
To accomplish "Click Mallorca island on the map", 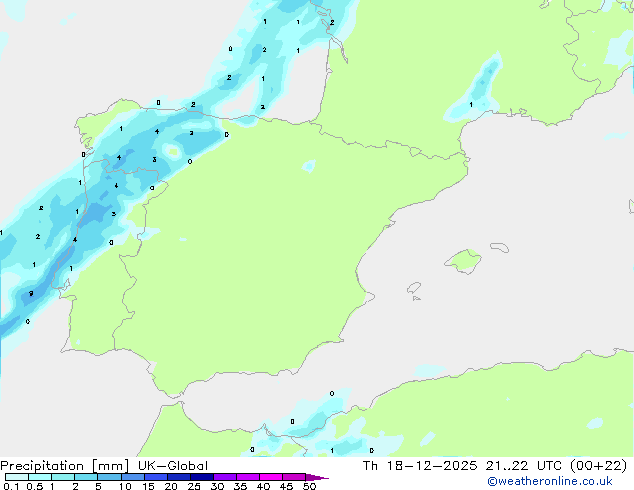I will click(x=463, y=261).
